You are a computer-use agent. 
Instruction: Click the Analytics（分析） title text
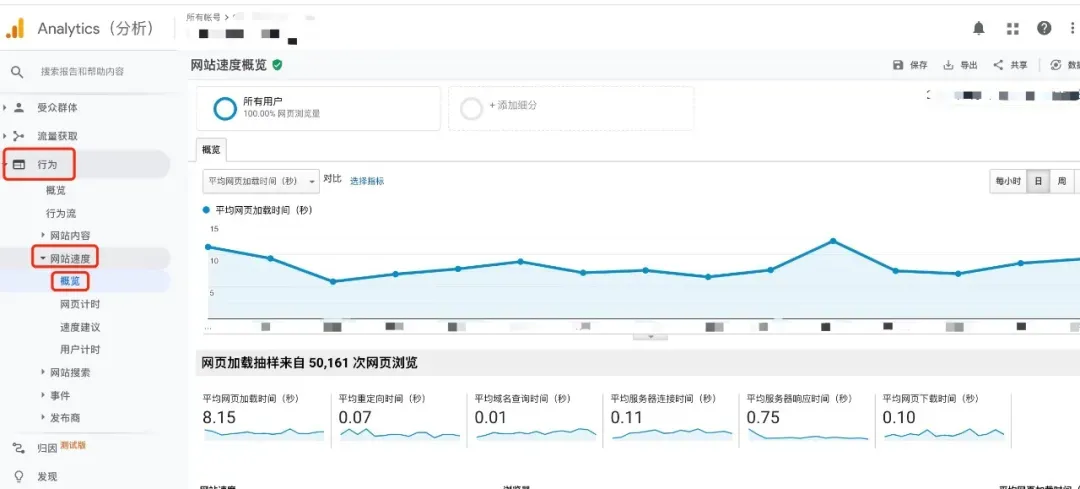[x=96, y=28]
